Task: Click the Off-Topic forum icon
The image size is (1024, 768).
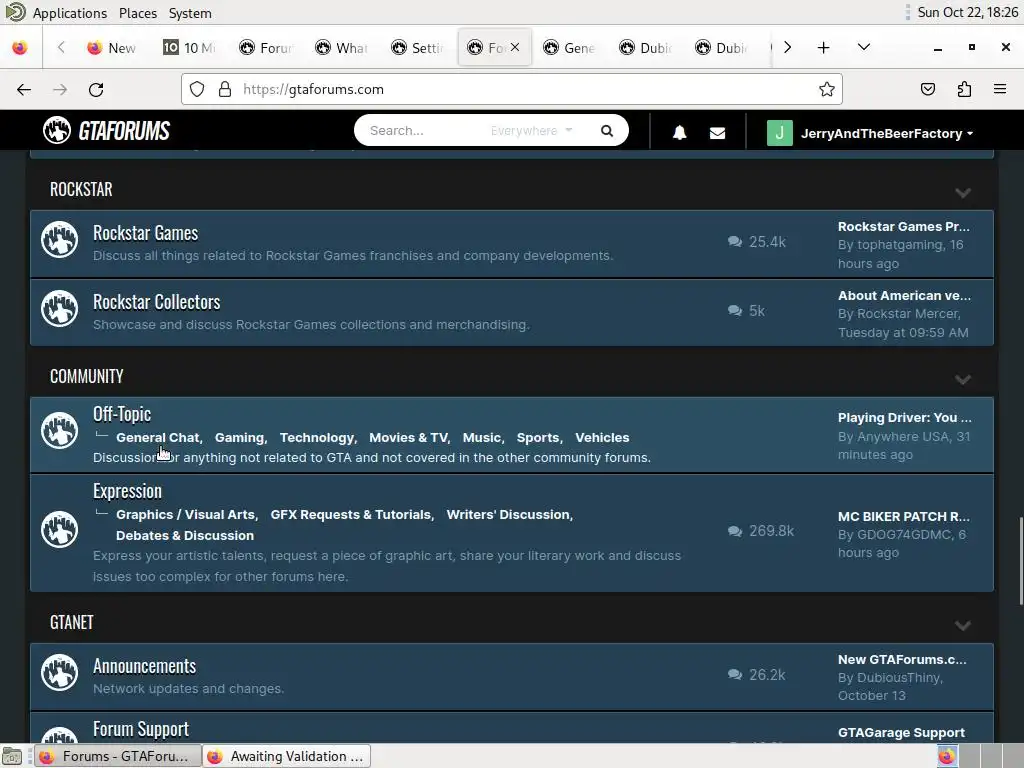Action: pyautogui.click(x=59, y=430)
